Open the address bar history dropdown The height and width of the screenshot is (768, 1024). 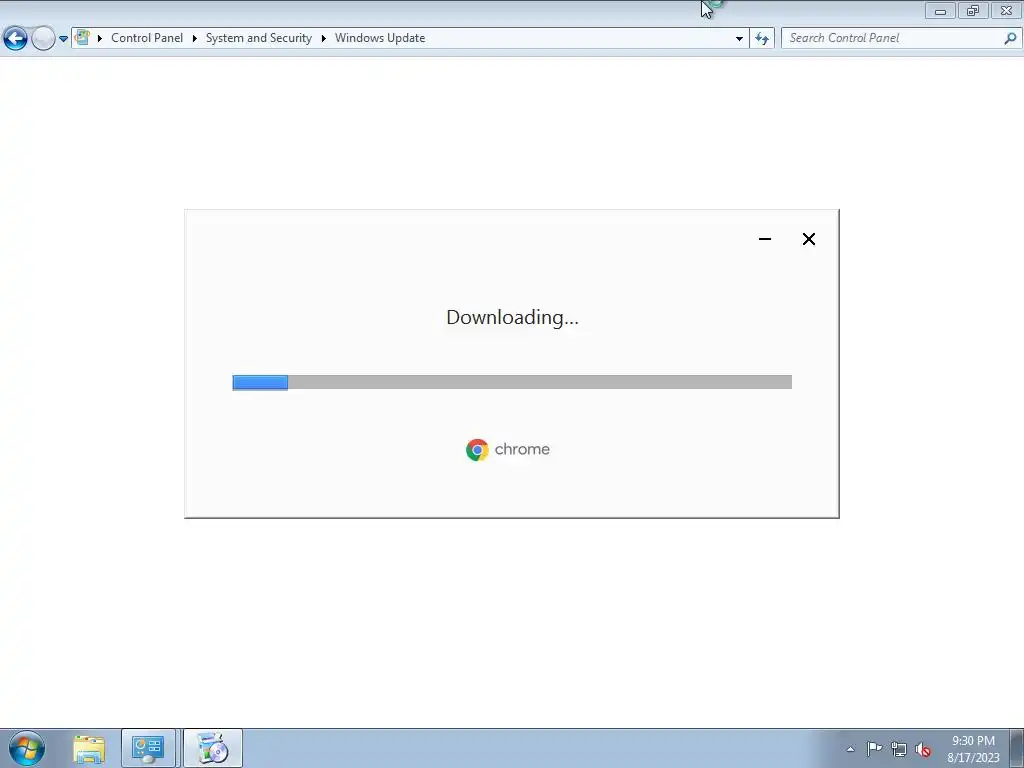click(x=739, y=38)
